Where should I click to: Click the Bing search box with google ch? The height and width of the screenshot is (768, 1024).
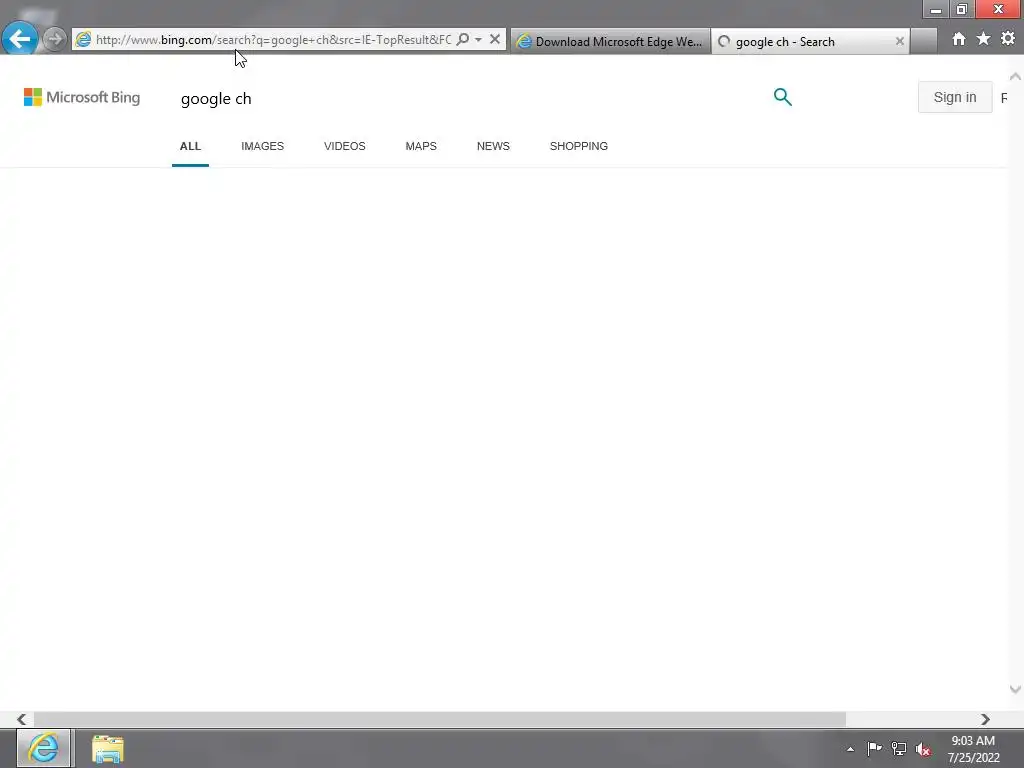click(x=470, y=99)
